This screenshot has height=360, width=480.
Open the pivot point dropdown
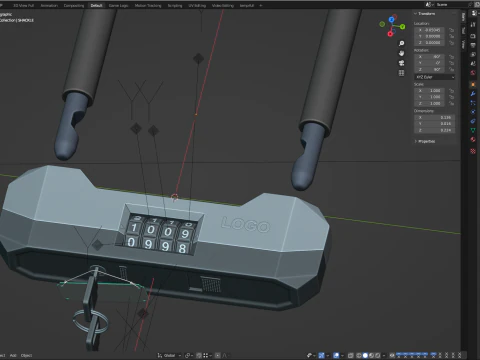(189, 355)
